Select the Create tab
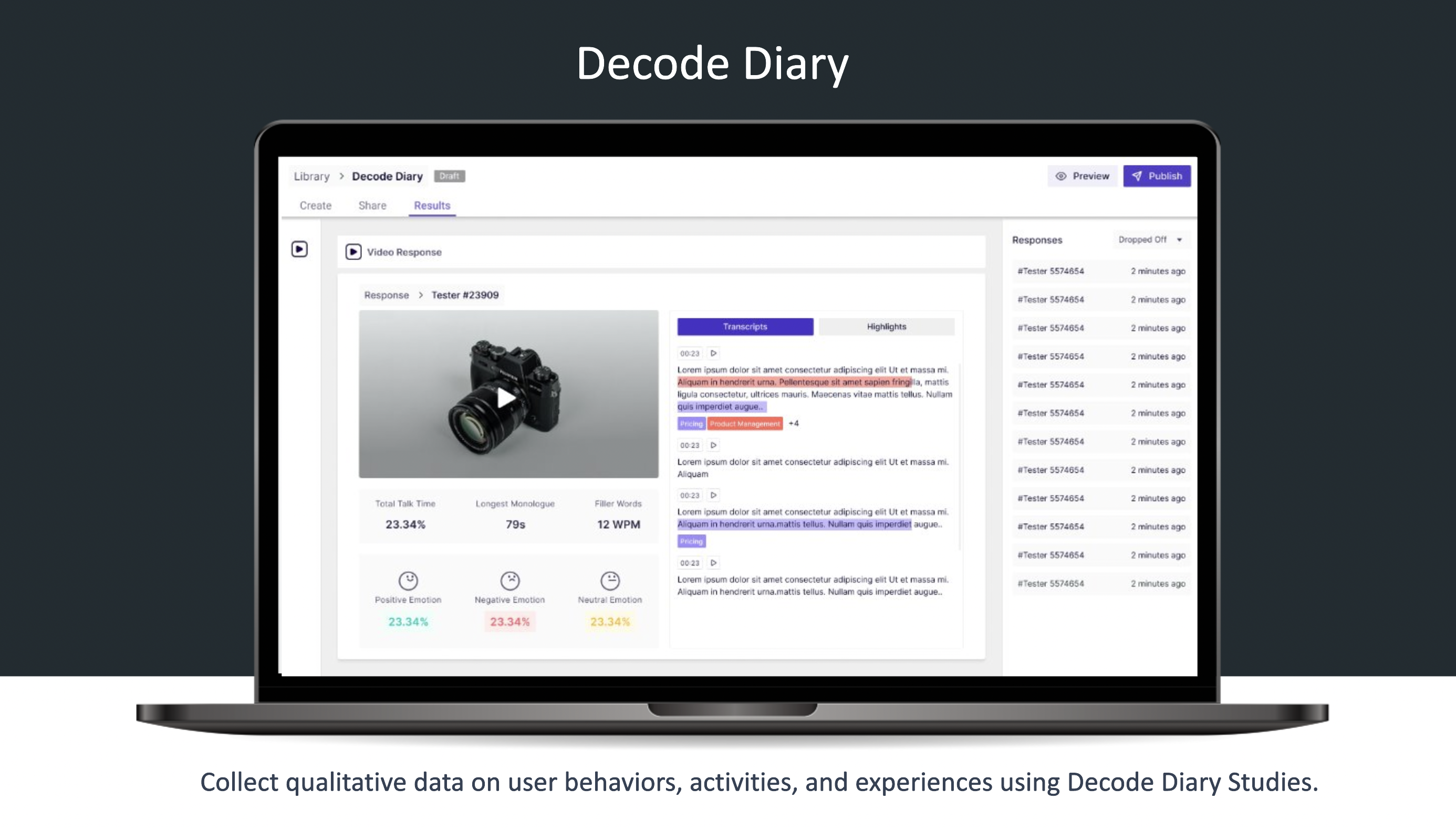The width and height of the screenshot is (1456, 831). coord(316,206)
